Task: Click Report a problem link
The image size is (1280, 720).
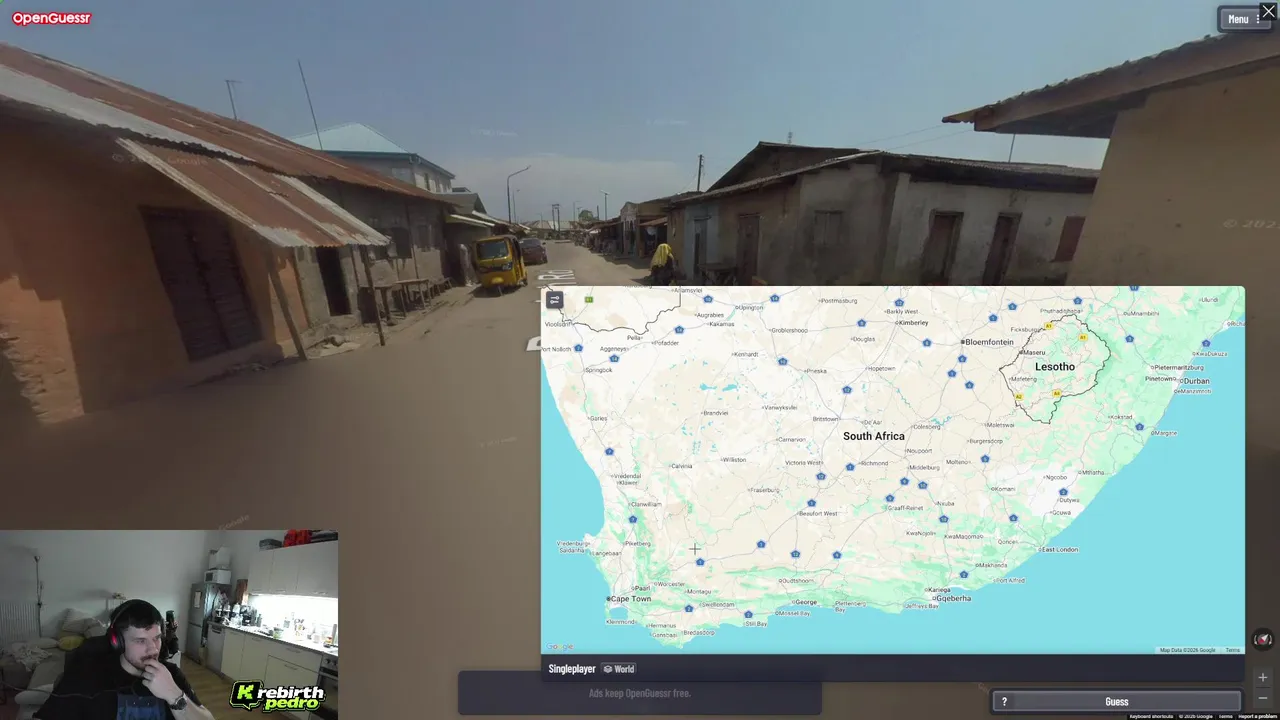Action: [1257, 716]
